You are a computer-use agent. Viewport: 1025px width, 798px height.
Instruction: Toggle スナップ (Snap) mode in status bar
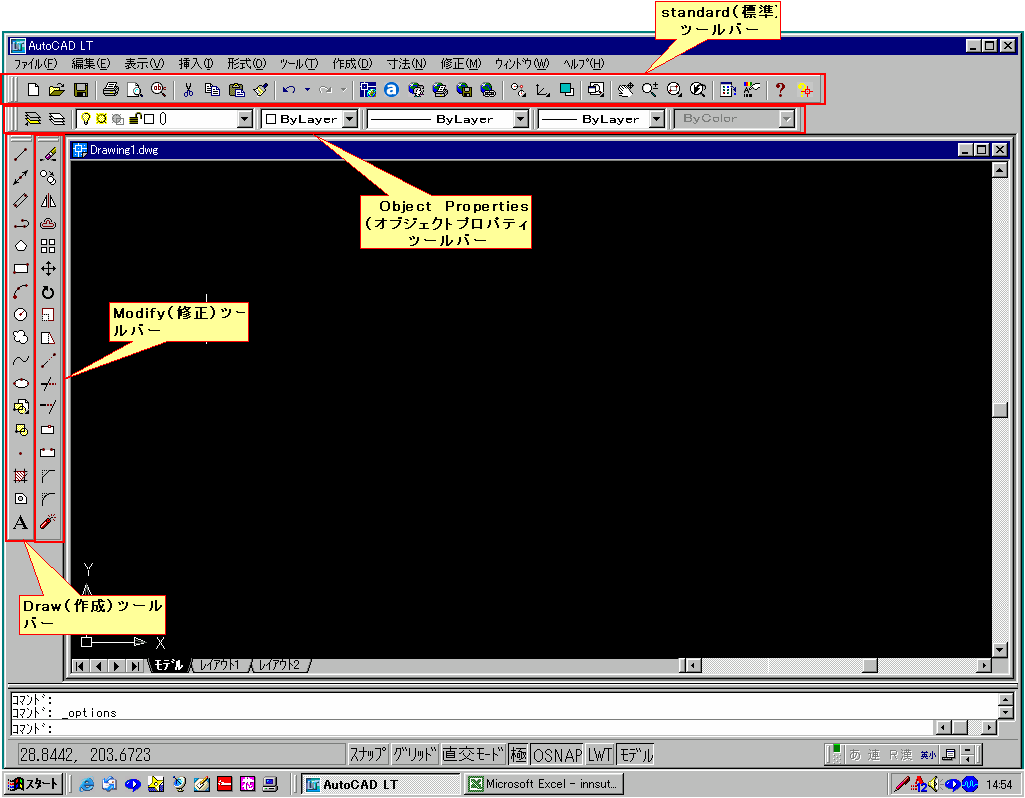[x=367, y=755]
